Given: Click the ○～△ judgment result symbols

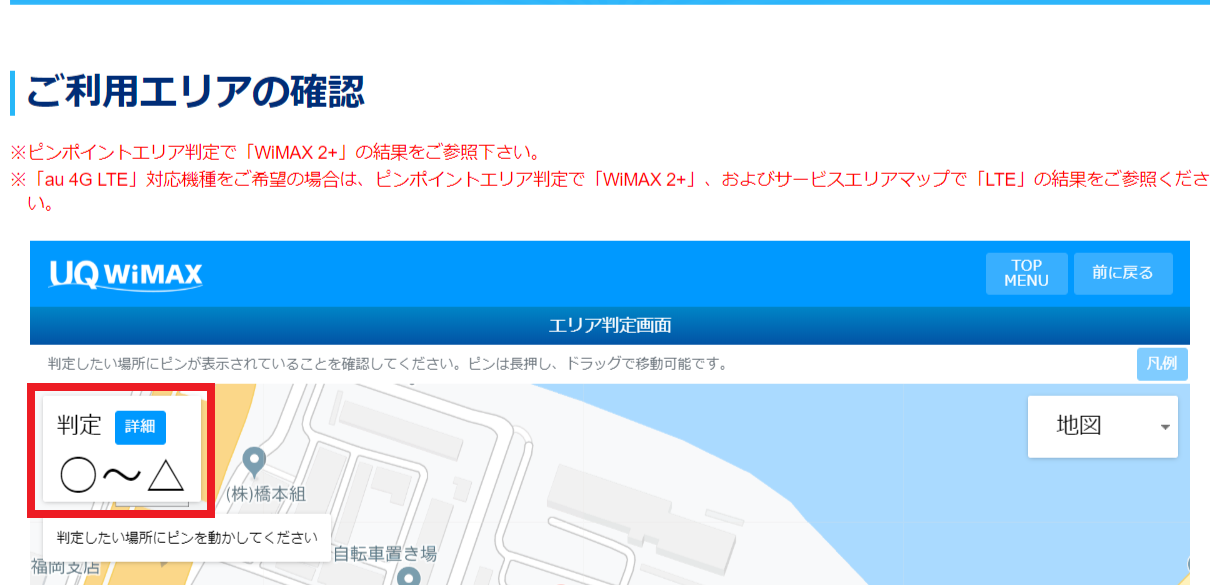Looking at the screenshot, I should pyautogui.click(x=122, y=475).
